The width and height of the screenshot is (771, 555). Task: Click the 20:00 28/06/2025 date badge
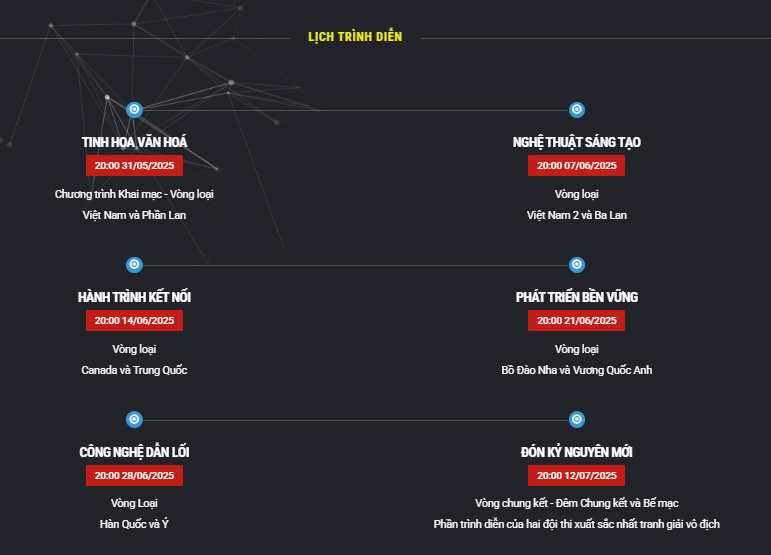point(134,475)
